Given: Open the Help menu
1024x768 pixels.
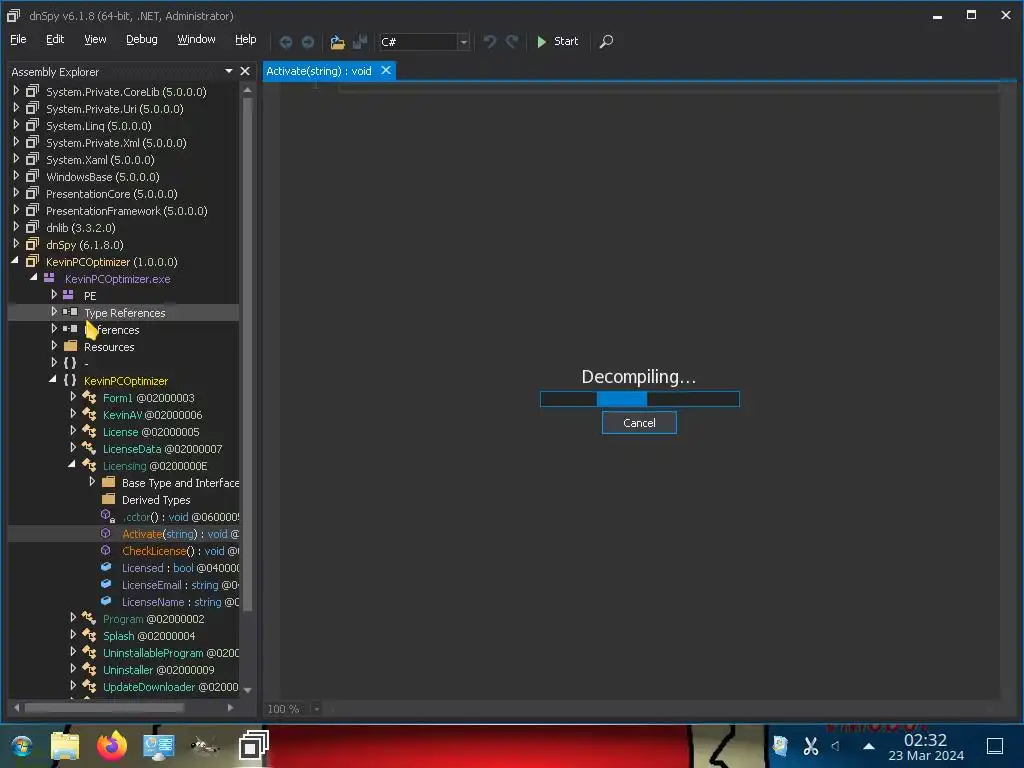Looking at the screenshot, I should click(246, 39).
